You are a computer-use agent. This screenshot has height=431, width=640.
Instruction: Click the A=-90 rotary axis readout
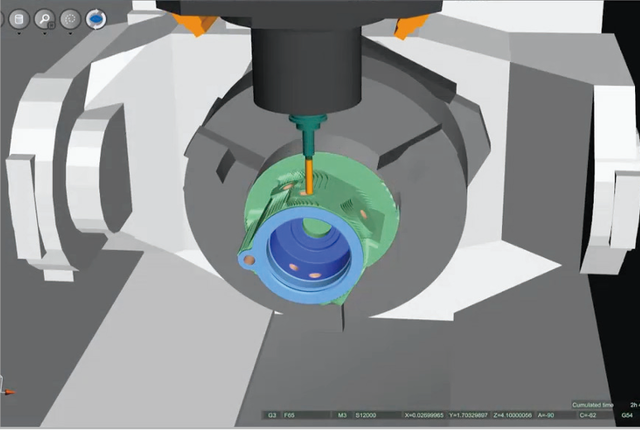point(556,415)
